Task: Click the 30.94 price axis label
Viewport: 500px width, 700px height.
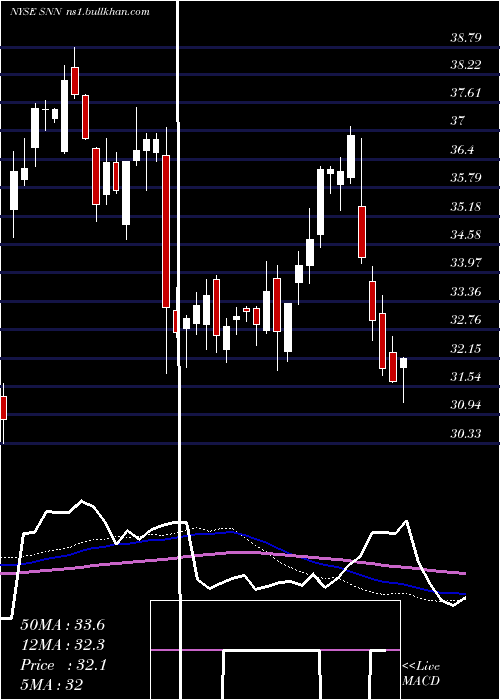Action: tap(466, 405)
